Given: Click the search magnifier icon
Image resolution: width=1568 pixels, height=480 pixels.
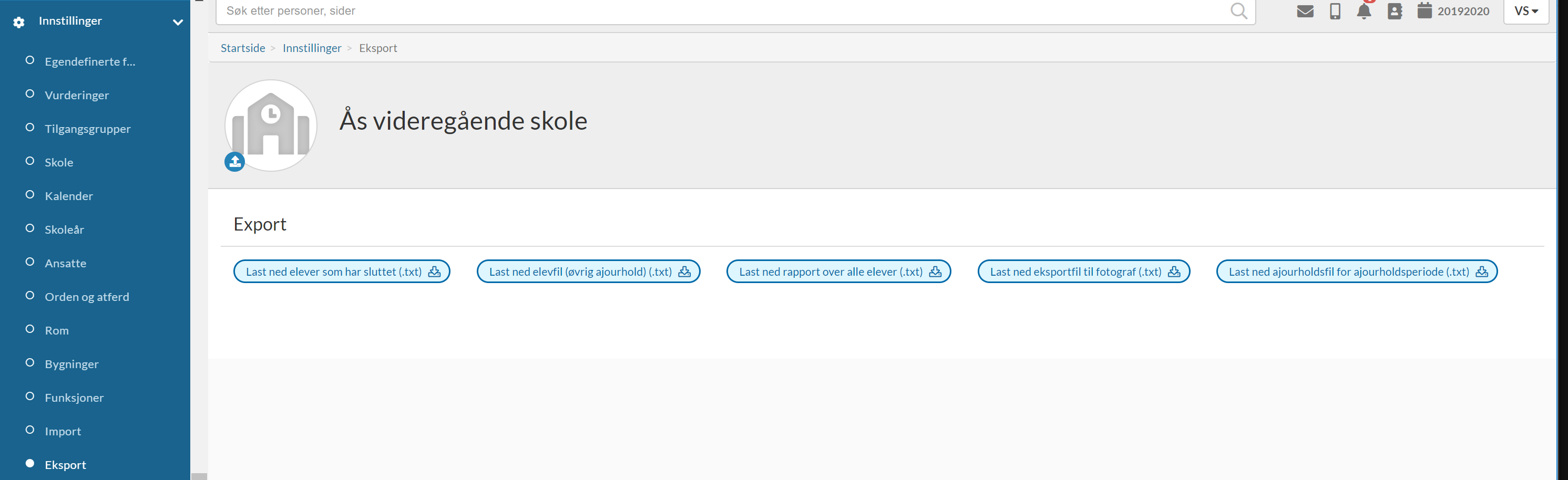Looking at the screenshot, I should click(1239, 11).
